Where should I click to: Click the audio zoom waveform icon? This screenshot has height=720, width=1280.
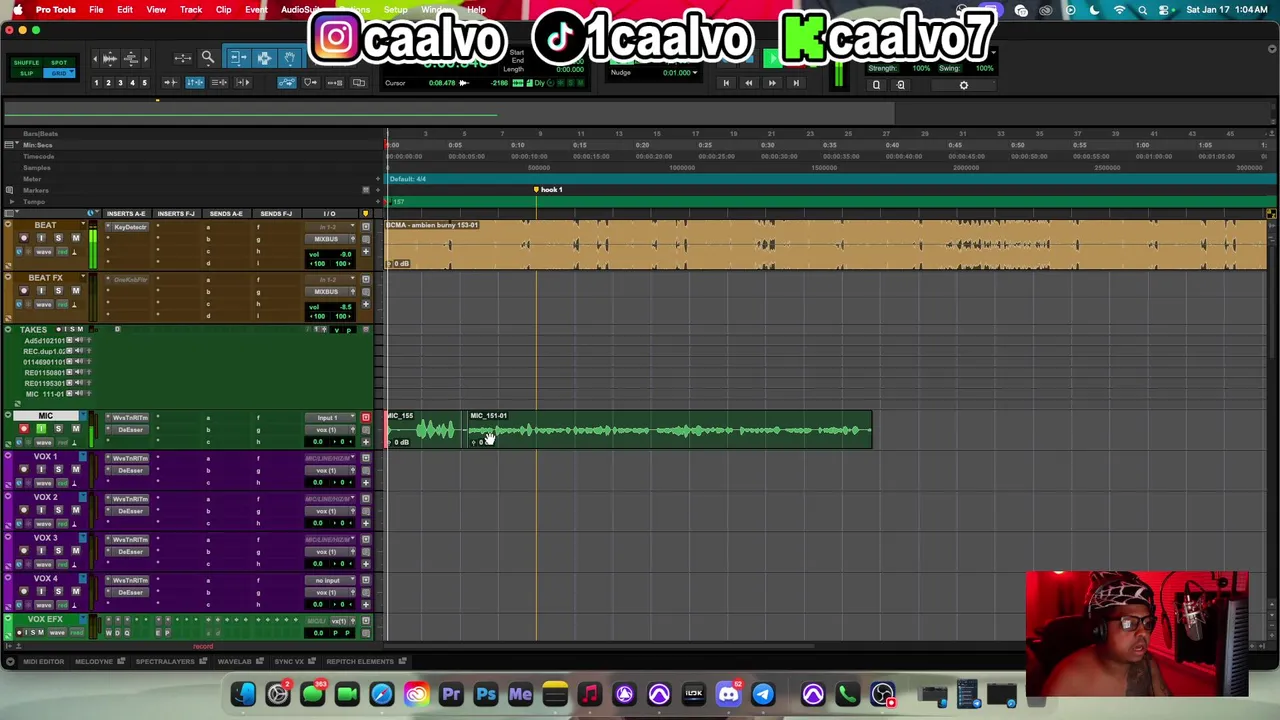[x=110, y=59]
